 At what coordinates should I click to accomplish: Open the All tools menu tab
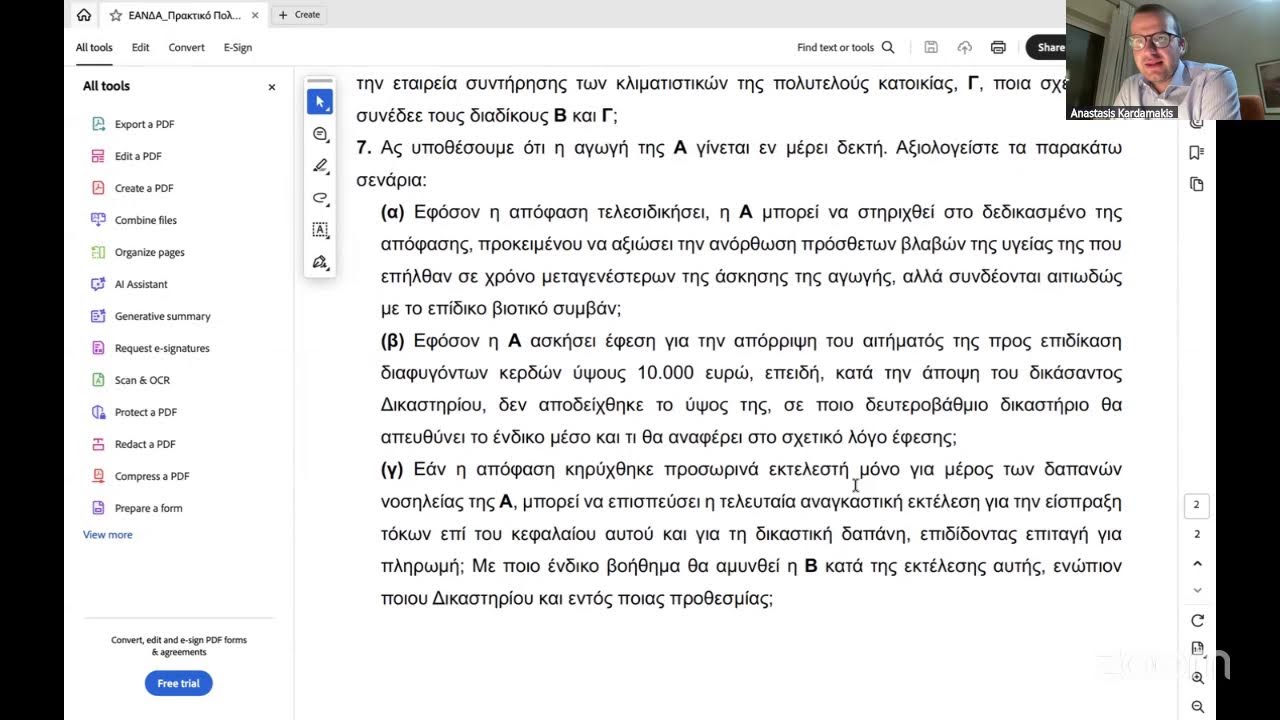[94, 47]
